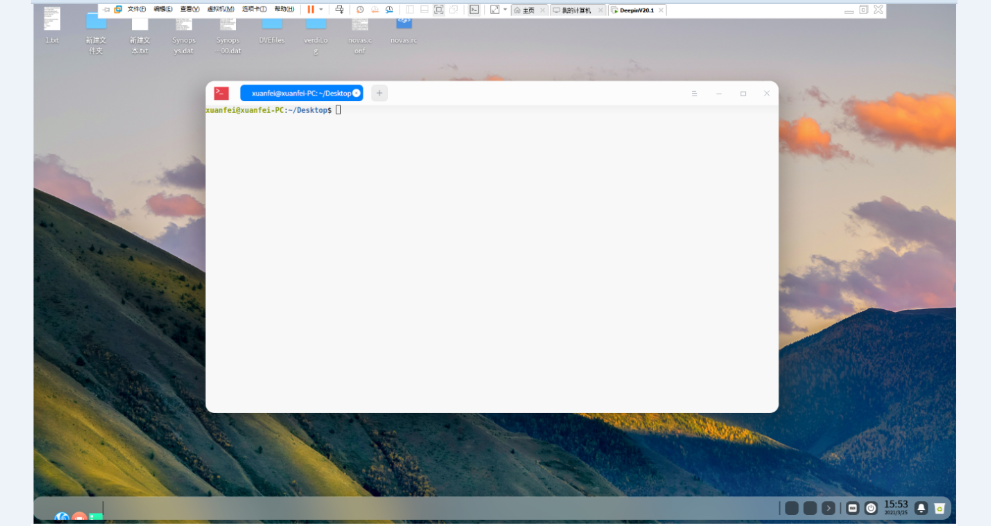Image resolution: width=991 pixels, height=526 pixels.
Task: Open the 编辑(E) menu
Action: click(162, 9)
